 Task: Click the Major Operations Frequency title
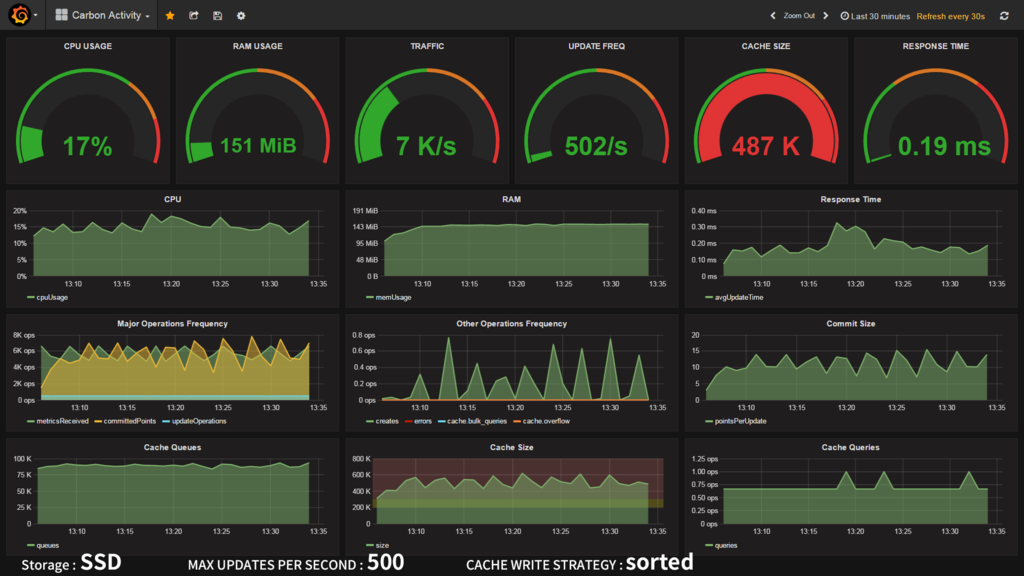click(x=172, y=323)
